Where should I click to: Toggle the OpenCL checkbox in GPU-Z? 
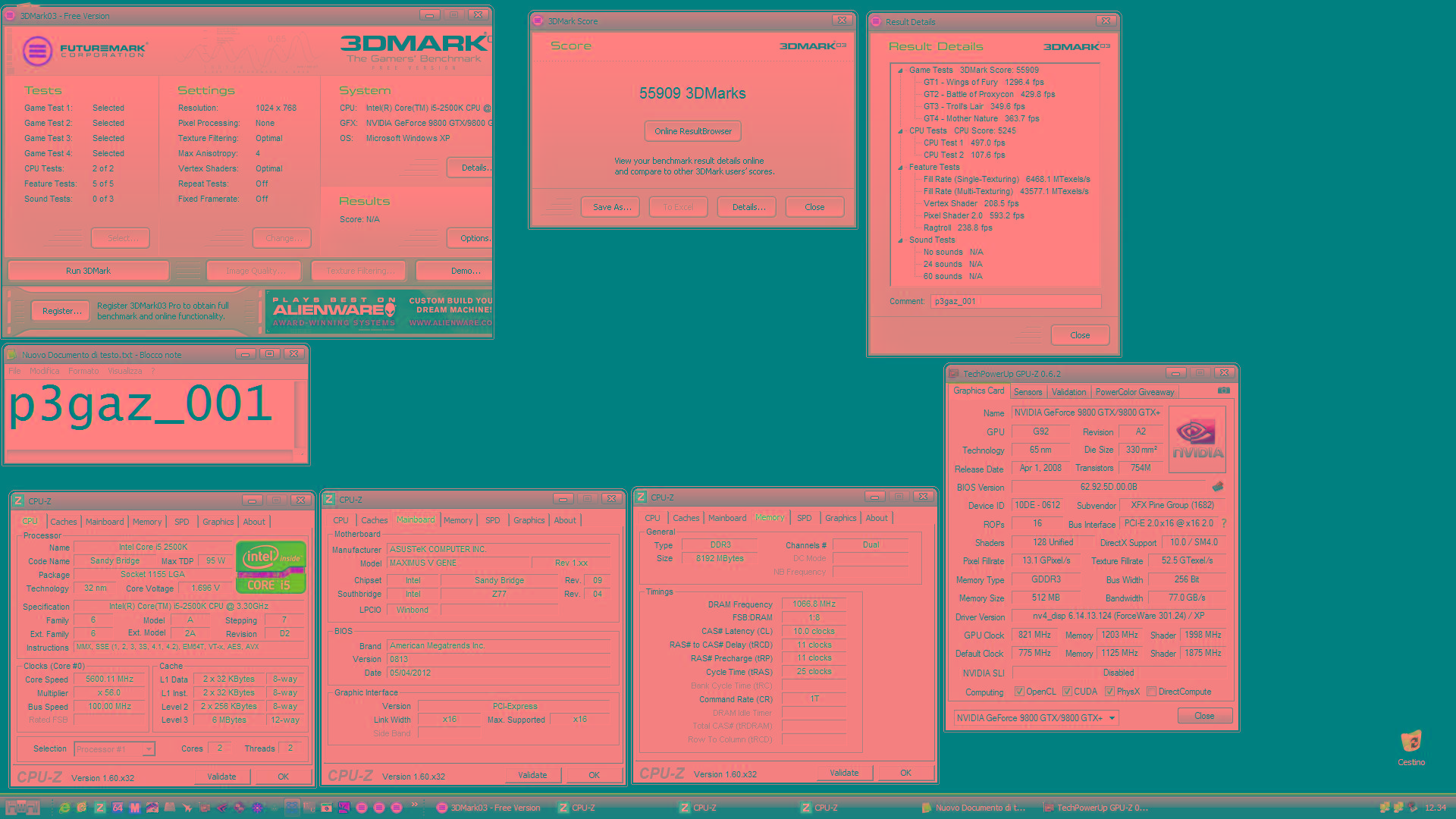[1020, 692]
